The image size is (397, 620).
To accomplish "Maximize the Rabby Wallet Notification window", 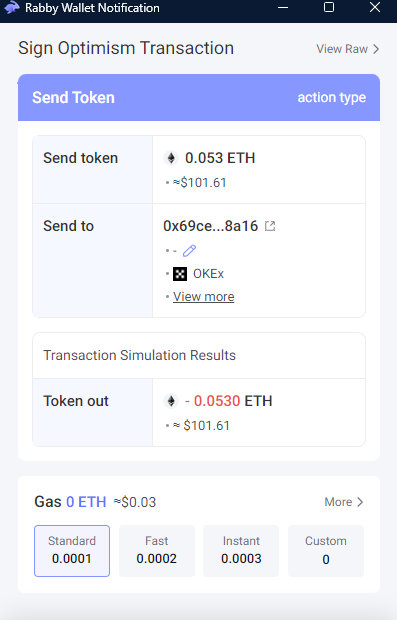I will click(x=329, y=8).
